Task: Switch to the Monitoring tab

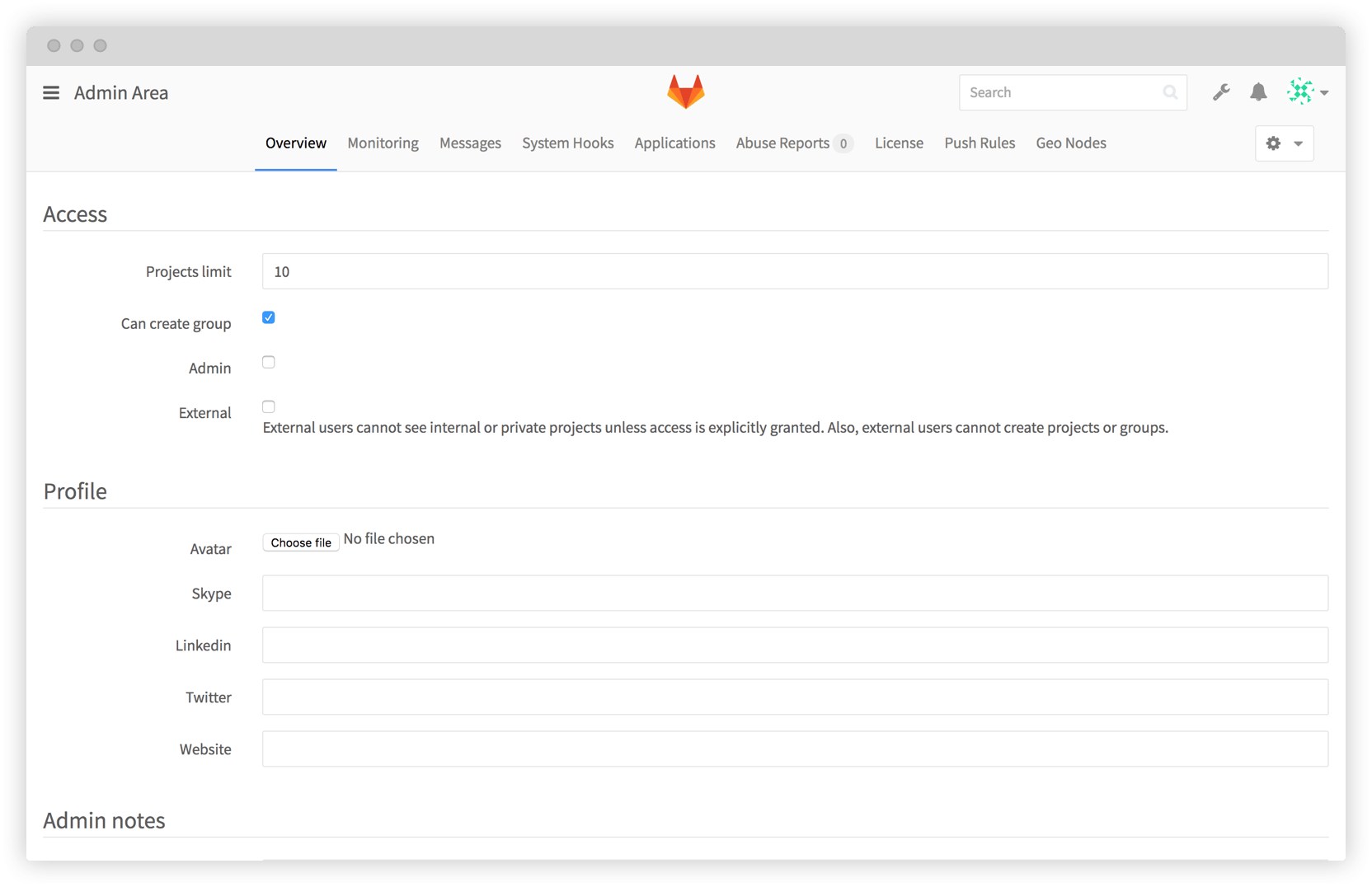Action: point(383,143)
